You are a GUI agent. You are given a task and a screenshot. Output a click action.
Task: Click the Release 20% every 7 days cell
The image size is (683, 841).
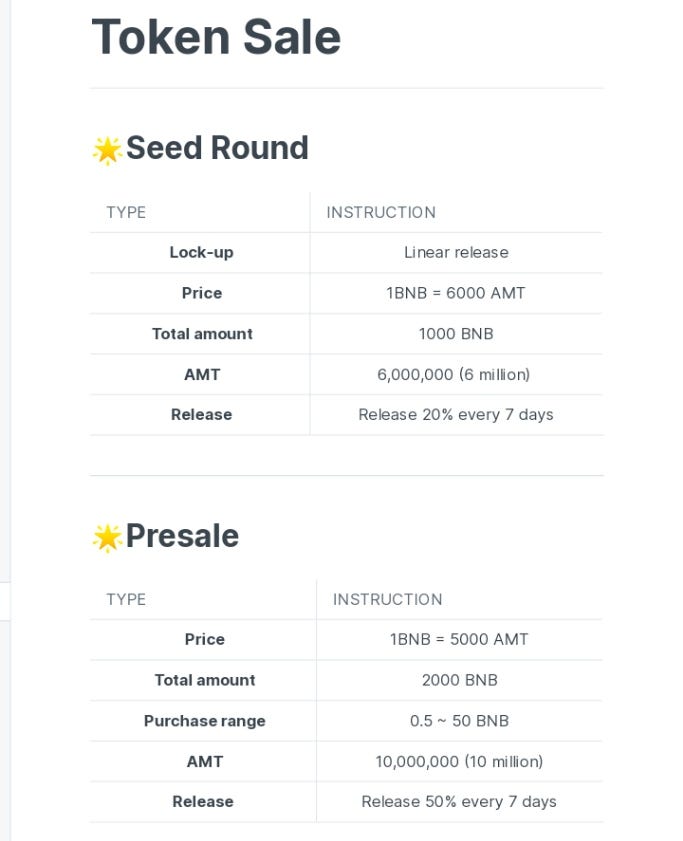click(x=456, y=414)
